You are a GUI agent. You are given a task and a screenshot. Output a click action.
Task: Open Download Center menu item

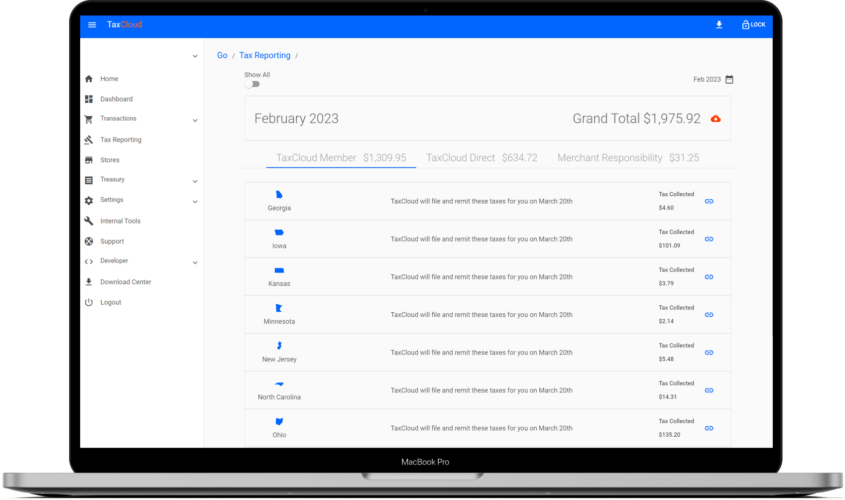click(x=126, y=282)
